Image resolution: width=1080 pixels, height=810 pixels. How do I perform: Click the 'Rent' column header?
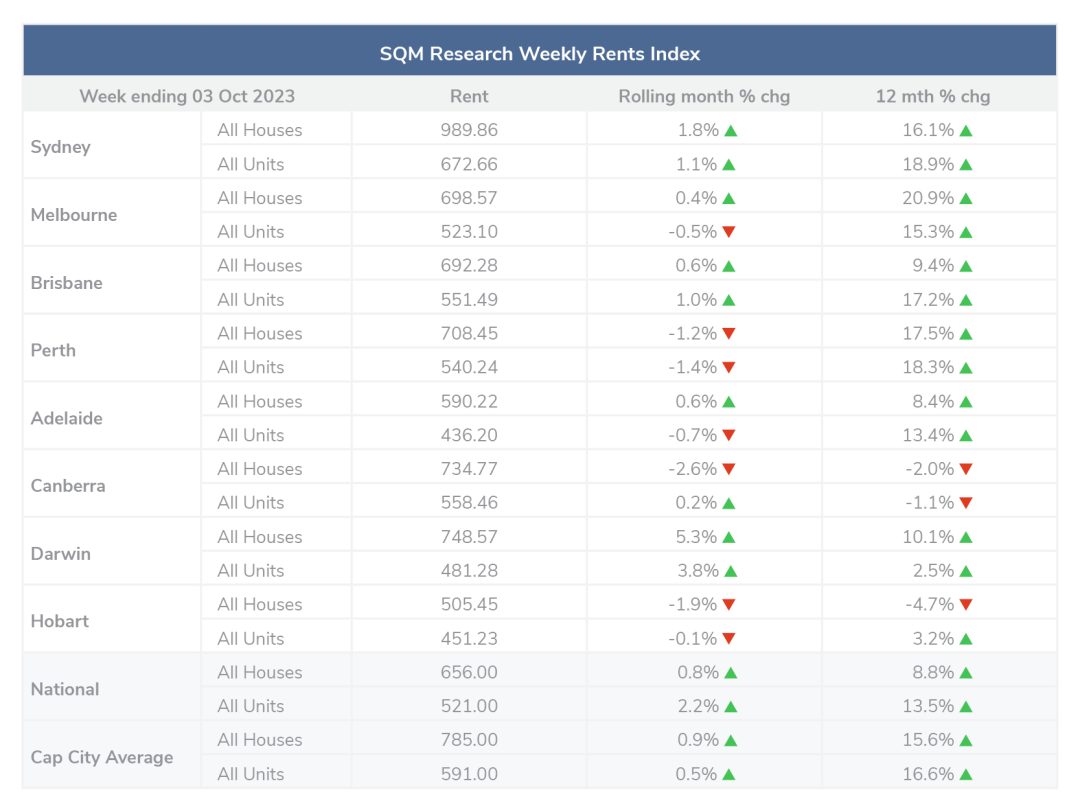pyautogui.click(x=469, y=96)
